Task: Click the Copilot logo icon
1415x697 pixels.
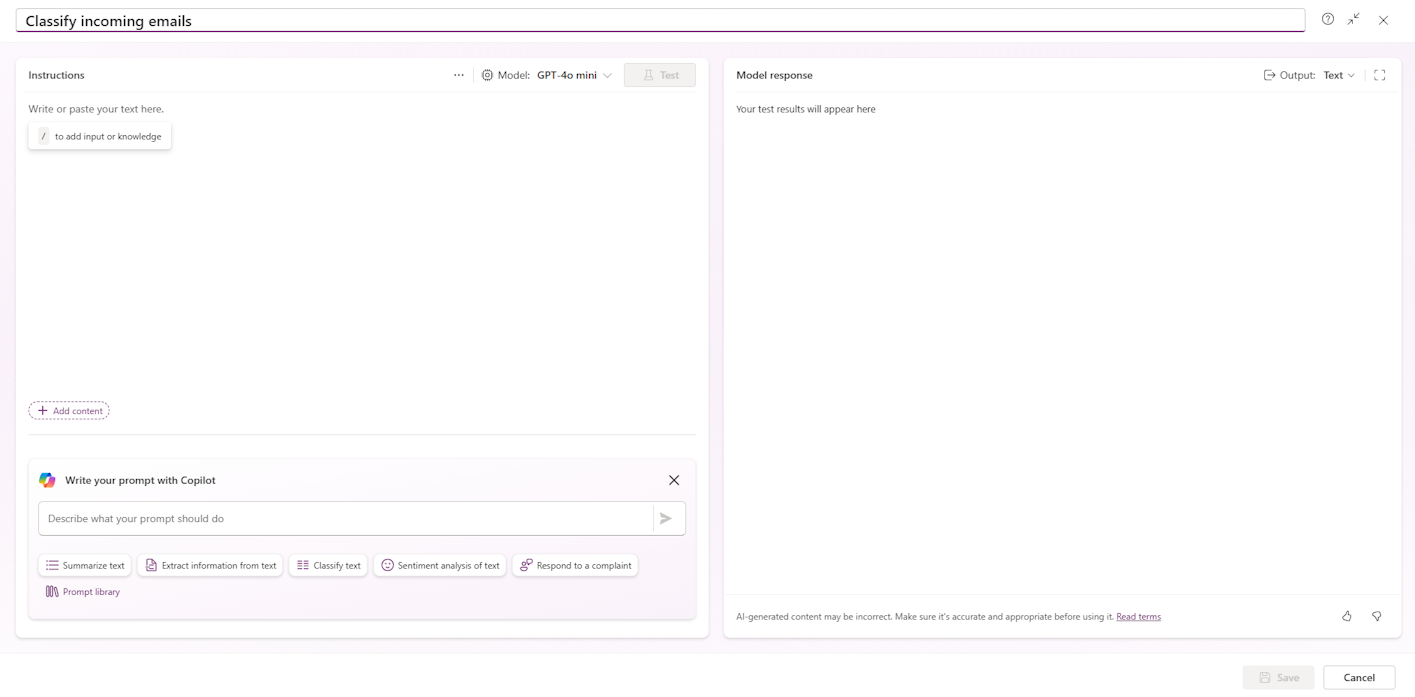Action: pos(47,480)
